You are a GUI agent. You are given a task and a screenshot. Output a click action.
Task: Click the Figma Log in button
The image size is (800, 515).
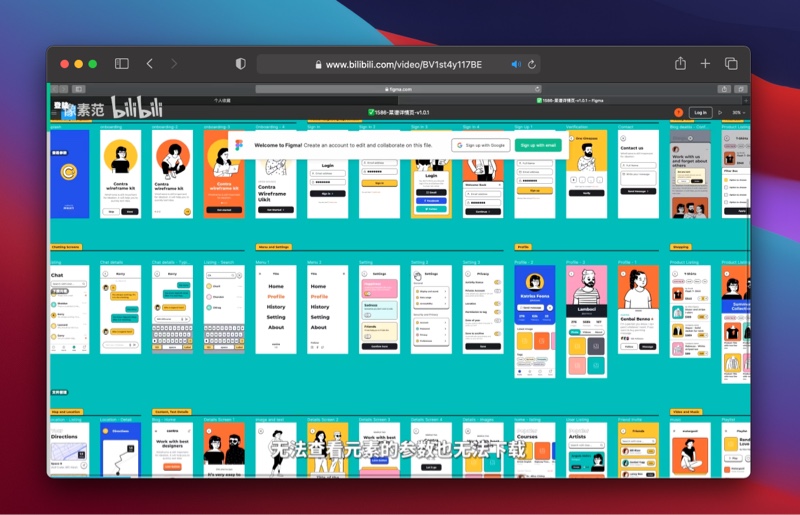click(x=700, y=112)
